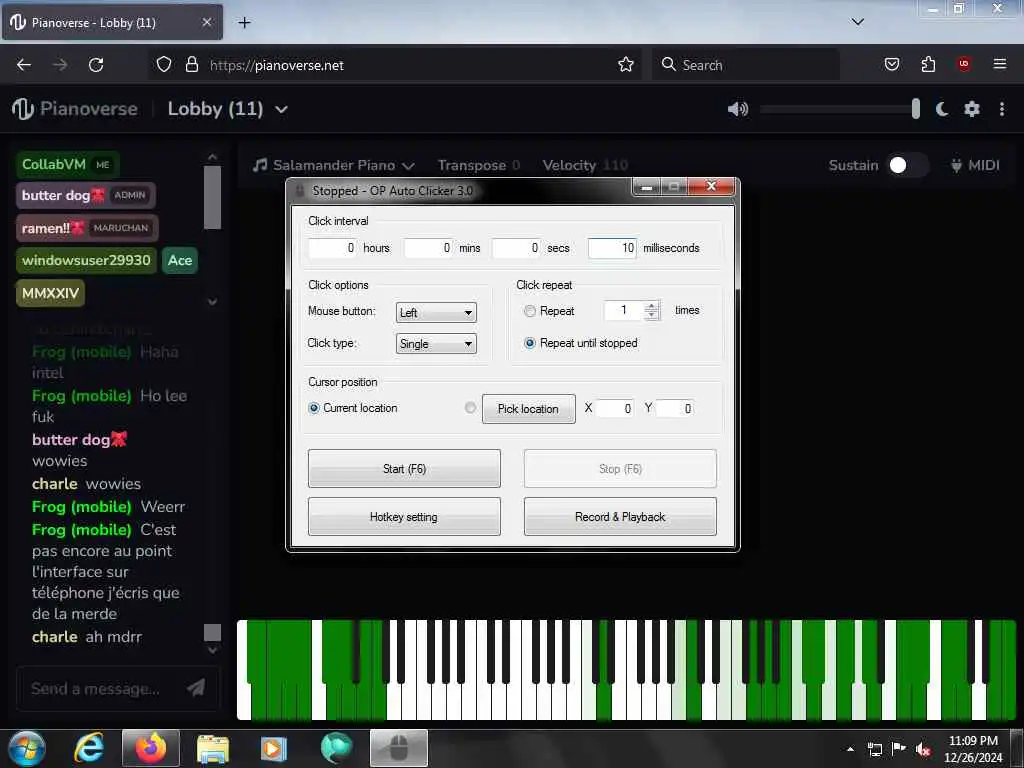
Task: Open Windows Explorer folder from taskbar
Action: (x=213, y=748)
